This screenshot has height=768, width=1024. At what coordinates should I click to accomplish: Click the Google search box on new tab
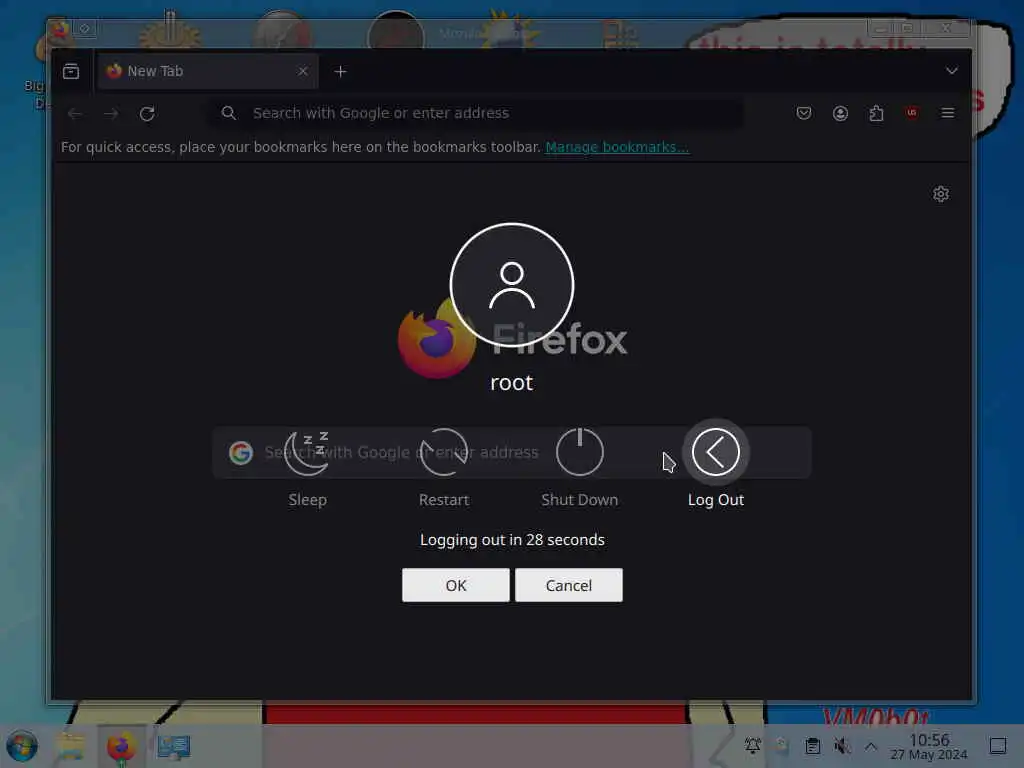pyautogui.click(x=512, y=453)
